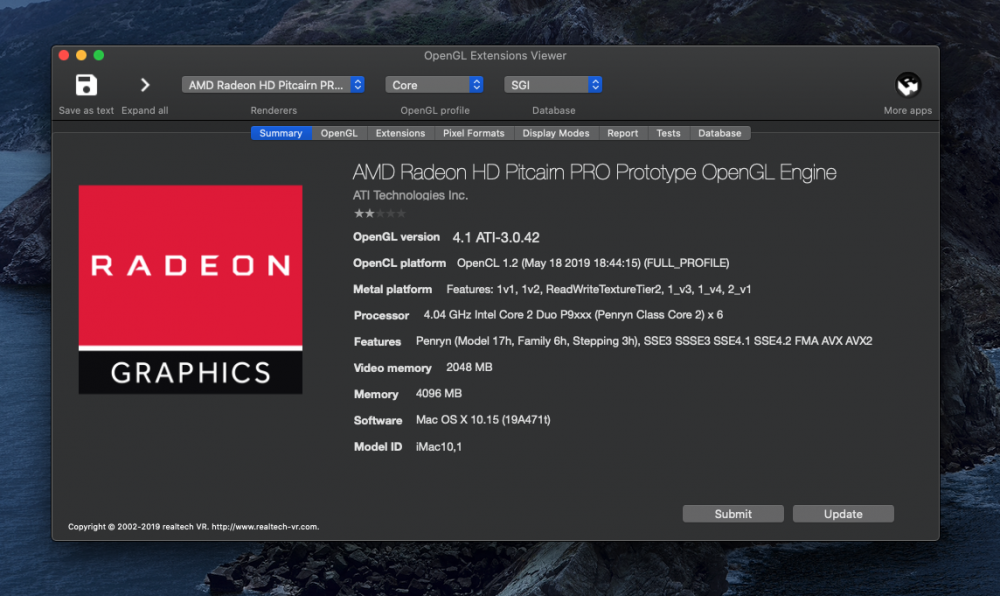Open the Database dropdown set to SGI
Viewport: 1000px width, 596px height.
click(553, 85)
